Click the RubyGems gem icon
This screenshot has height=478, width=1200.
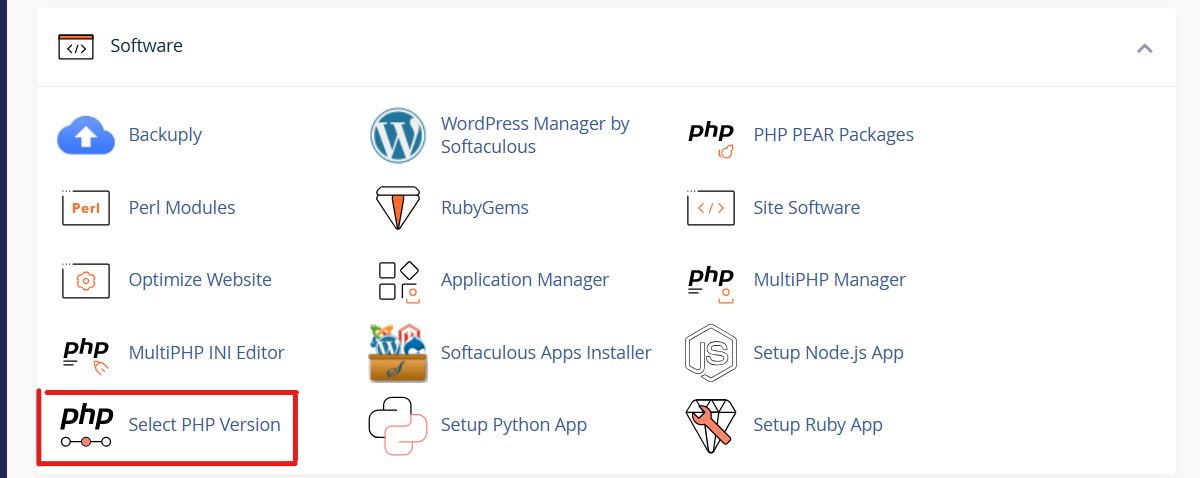coord(398,208)
